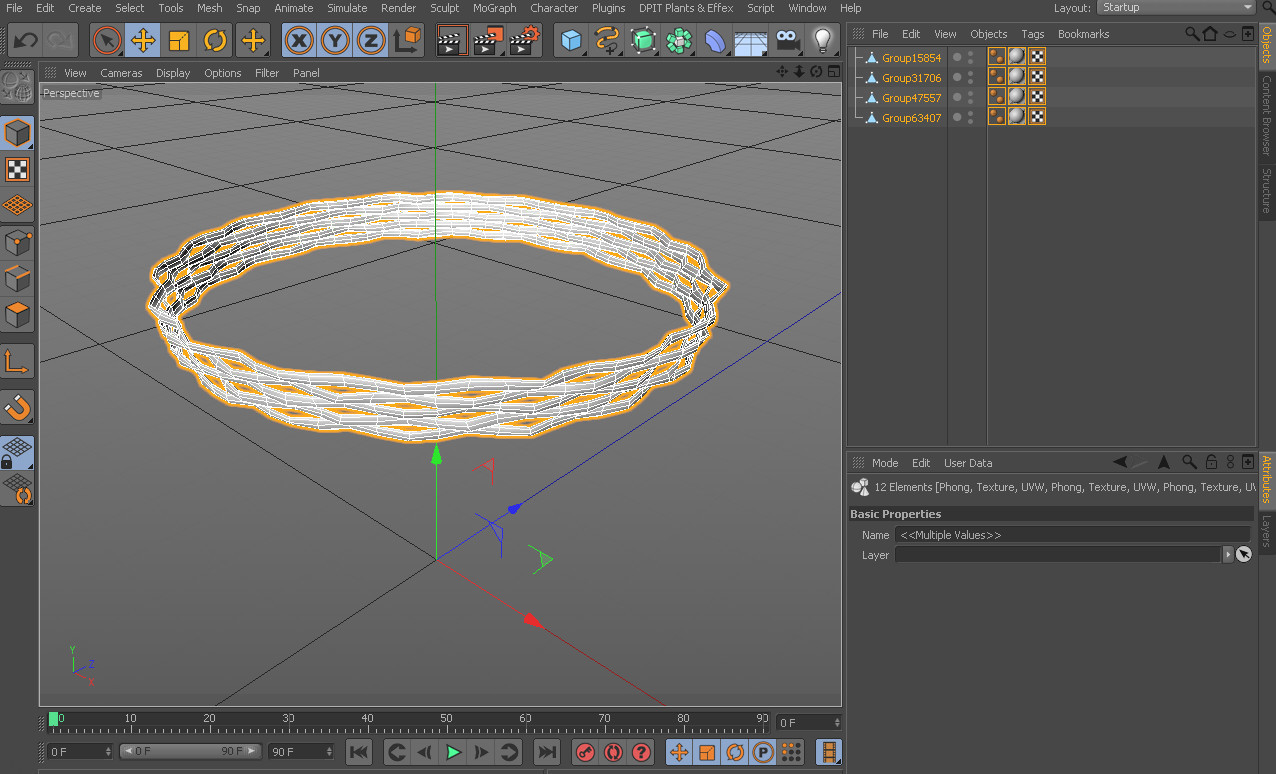Select the Rotate tool
This screenshot has height=774, width=1276.
coord(215,41)
